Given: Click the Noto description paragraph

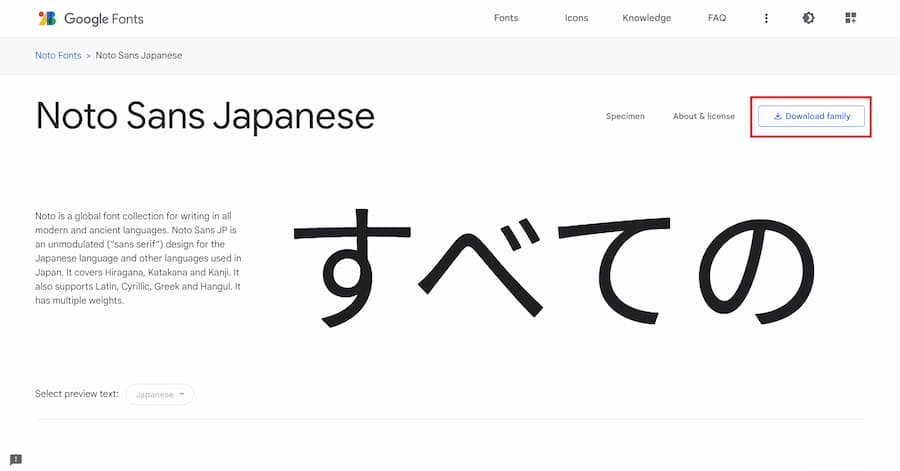Looking at the screenshot, I should click(x=138, y=258).
